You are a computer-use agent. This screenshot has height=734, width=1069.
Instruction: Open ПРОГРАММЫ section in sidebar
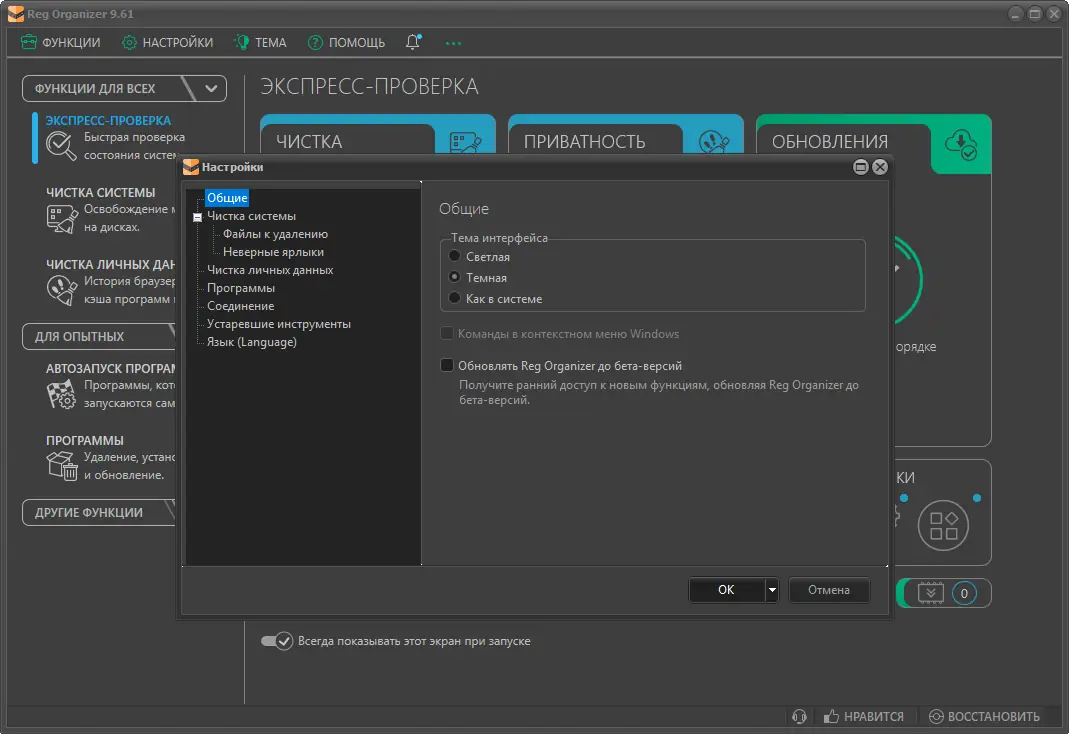[x=85, y=440]
